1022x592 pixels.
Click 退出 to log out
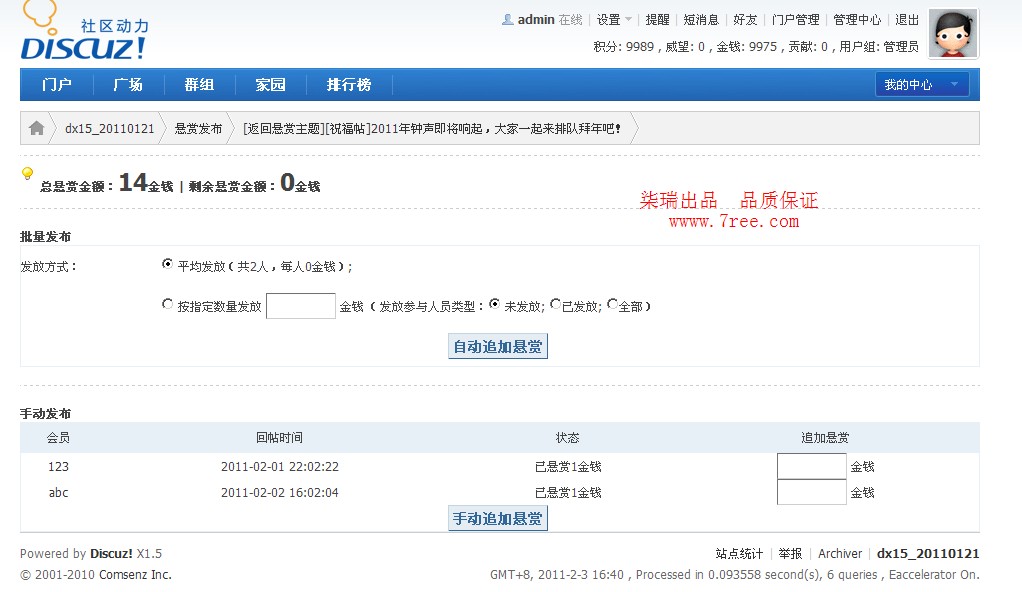click(x=907, y=20)
